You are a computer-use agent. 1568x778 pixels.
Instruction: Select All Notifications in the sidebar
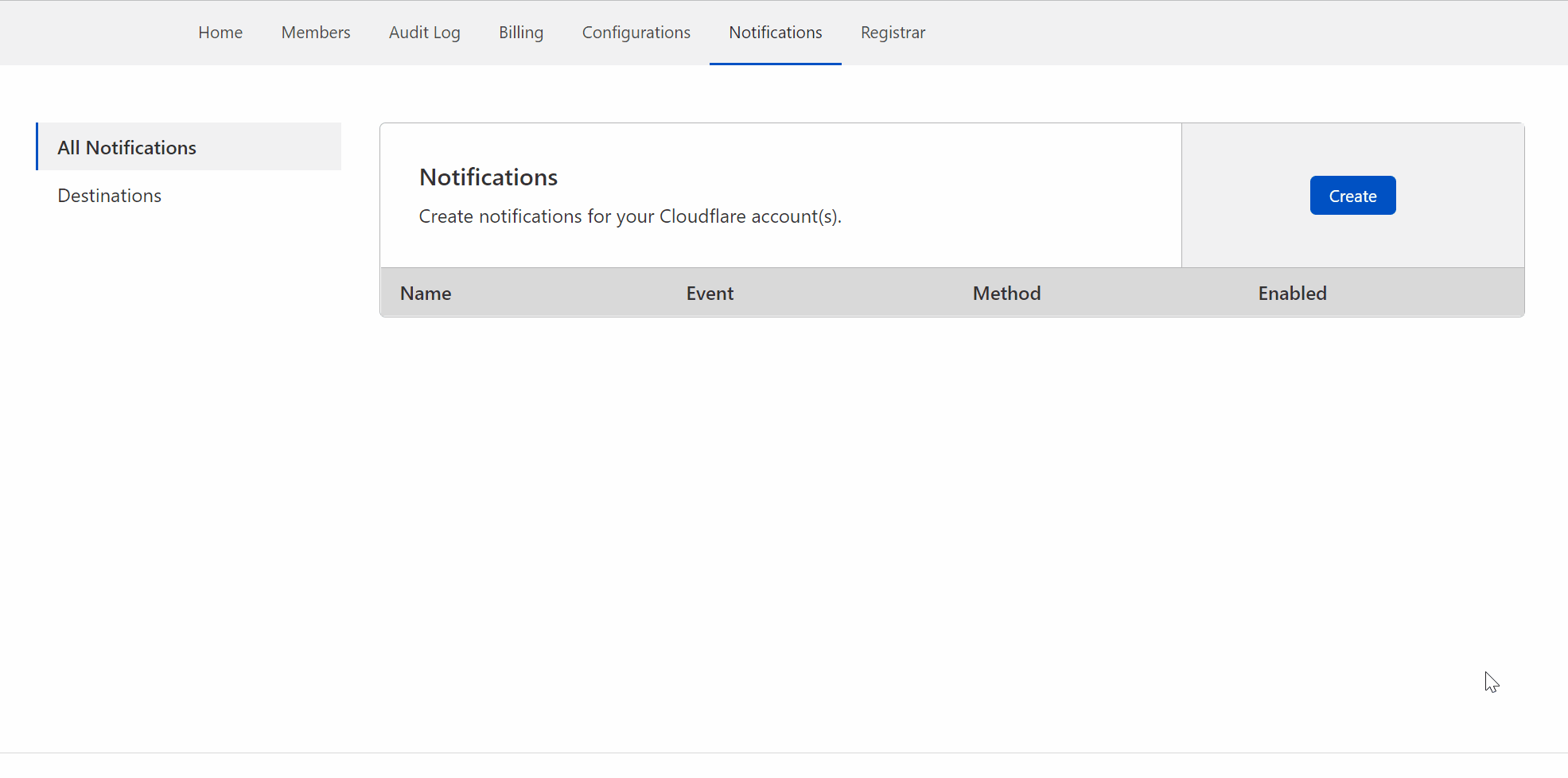(126, 147)
